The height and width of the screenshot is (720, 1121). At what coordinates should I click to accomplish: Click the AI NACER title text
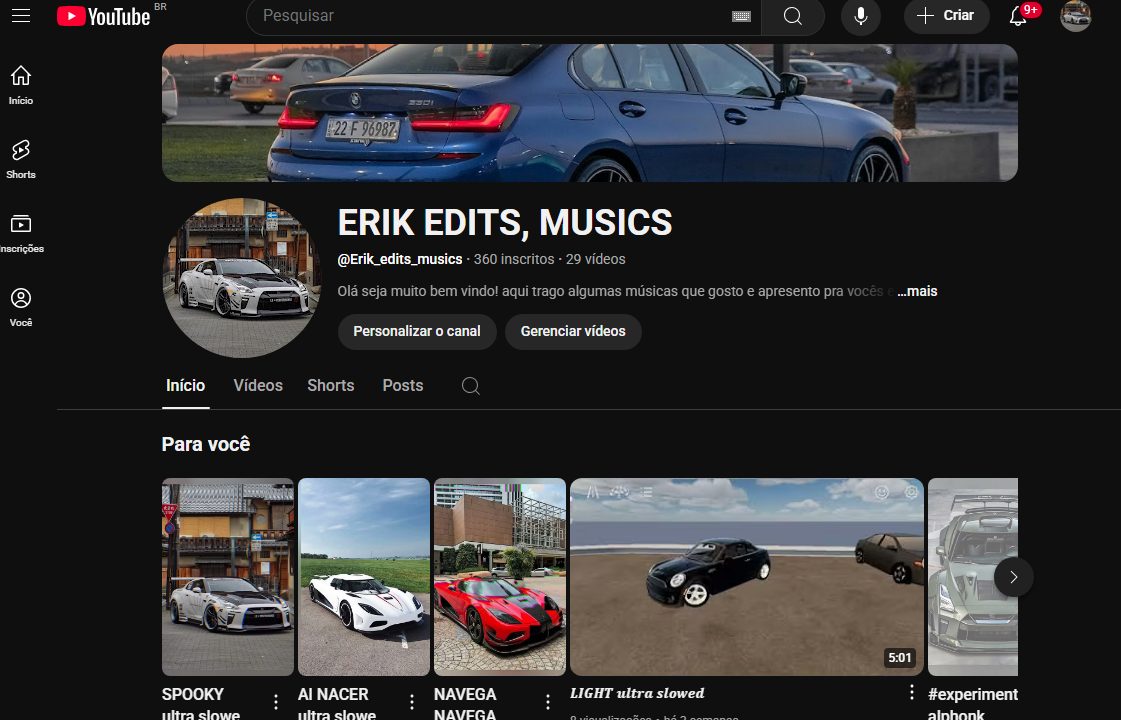coord(337,704)
